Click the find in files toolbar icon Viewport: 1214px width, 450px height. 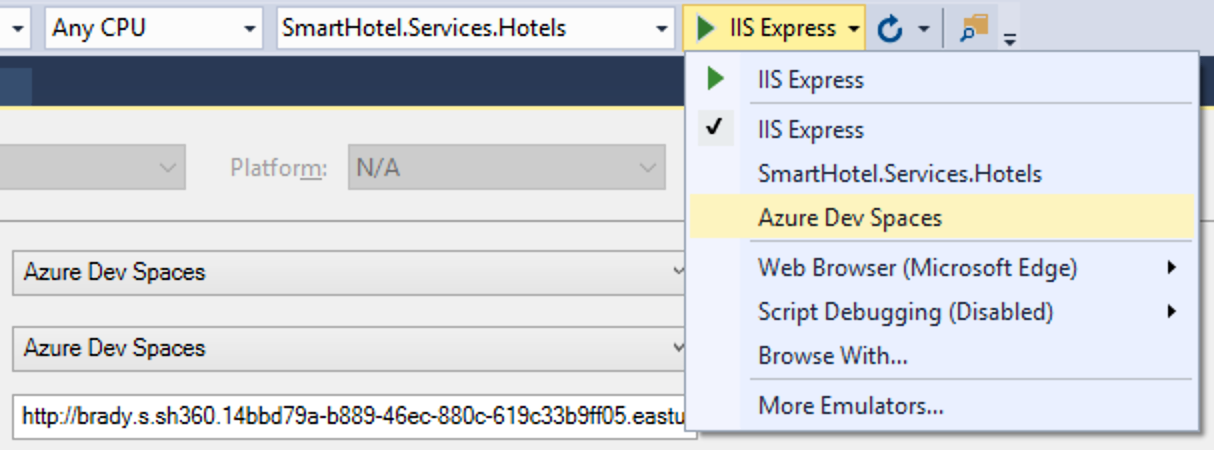(x=973, y=28)
